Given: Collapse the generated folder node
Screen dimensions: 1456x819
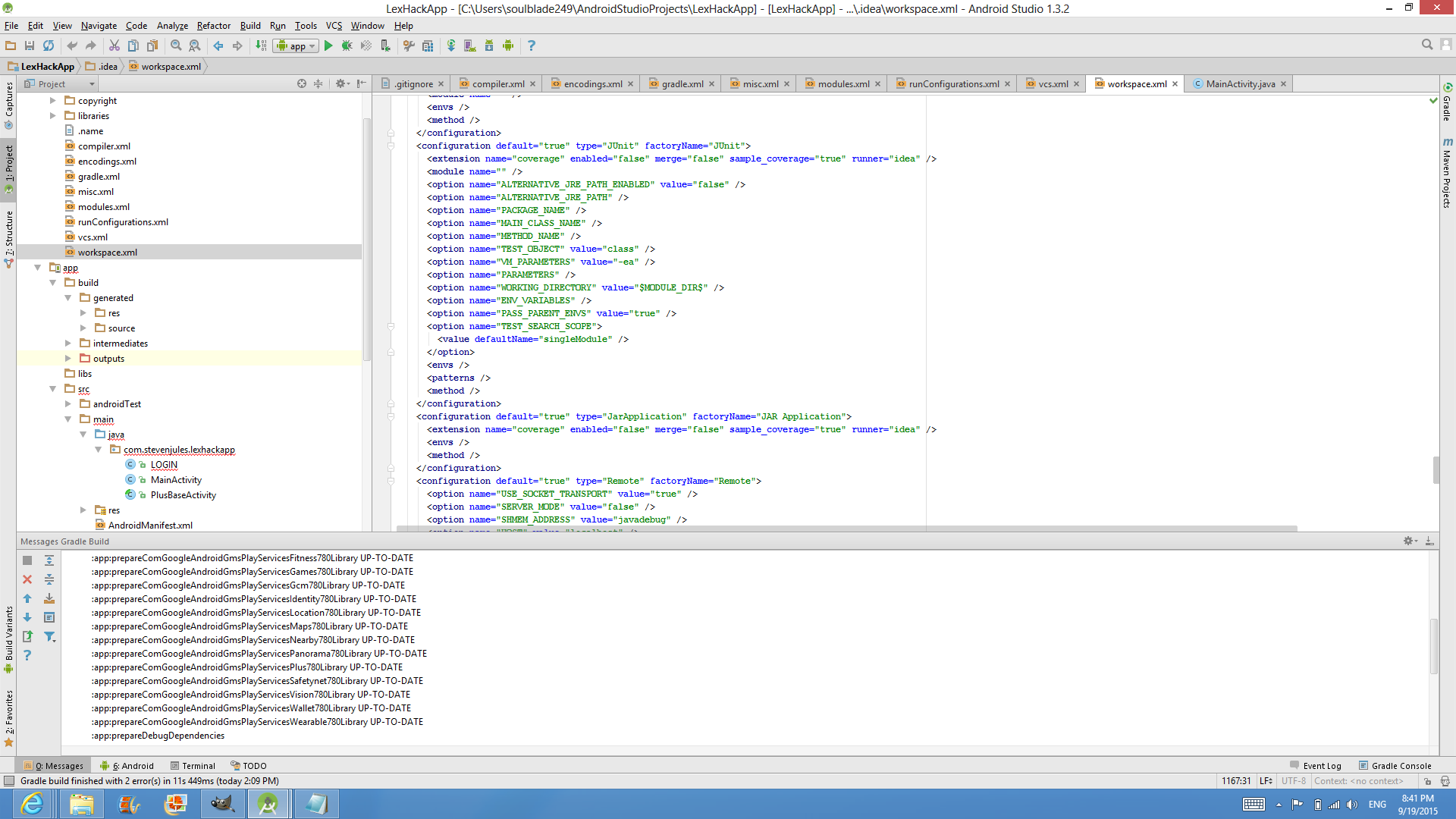Looking at the screenshot, I should coord(68,298).
